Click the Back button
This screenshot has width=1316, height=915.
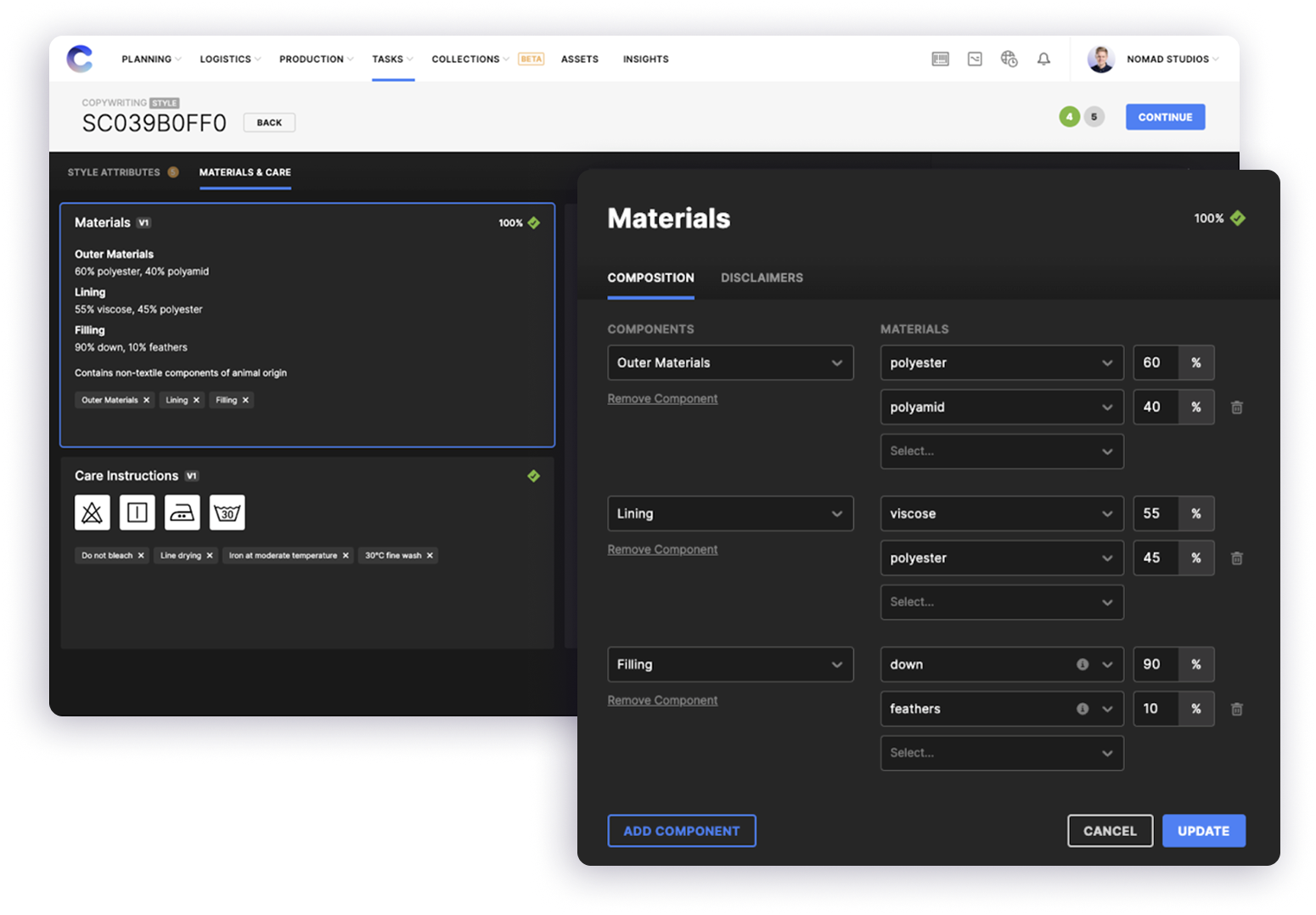(x=269, y=122)
